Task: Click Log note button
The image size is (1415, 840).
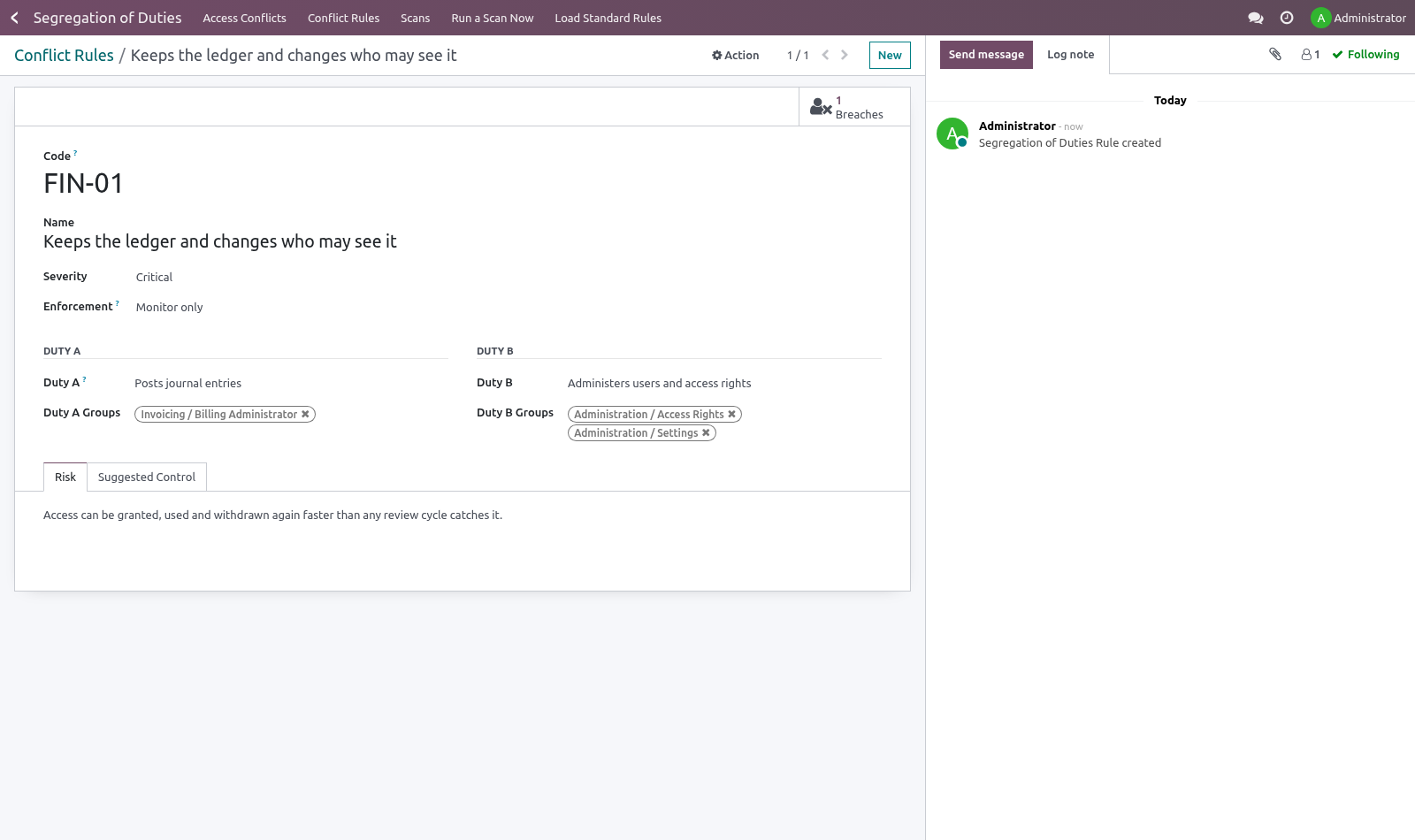Action: pyautogui.click(x=1070, y=55)
